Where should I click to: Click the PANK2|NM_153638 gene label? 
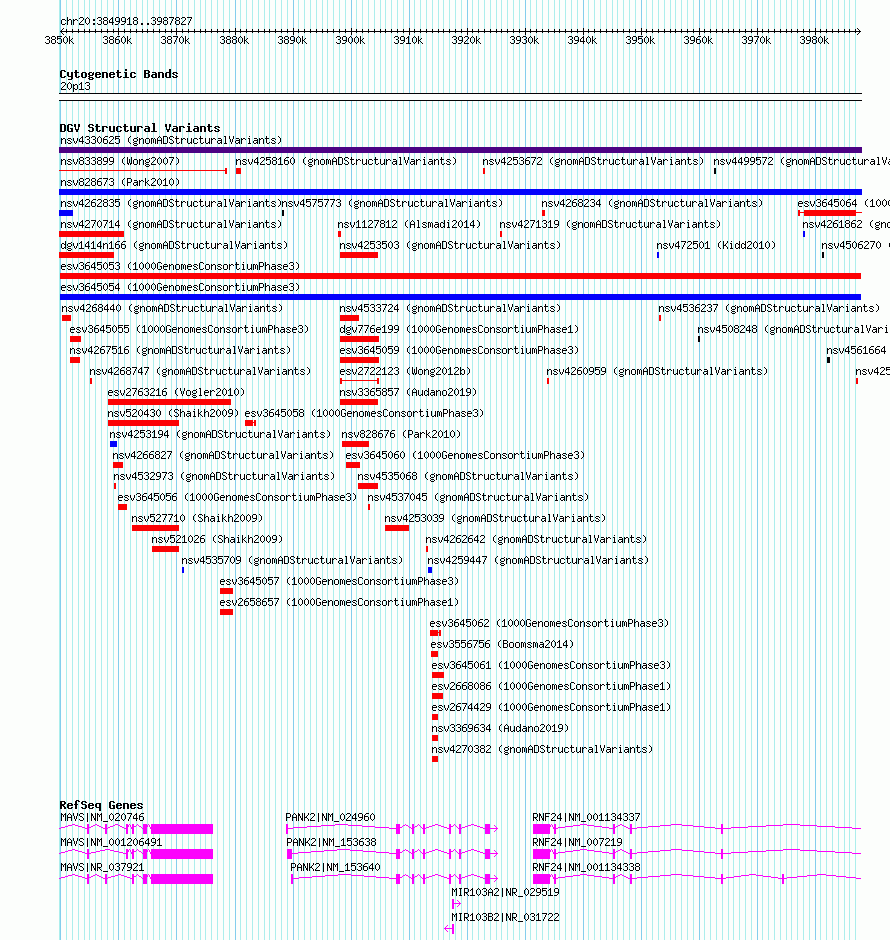[331, 842]
